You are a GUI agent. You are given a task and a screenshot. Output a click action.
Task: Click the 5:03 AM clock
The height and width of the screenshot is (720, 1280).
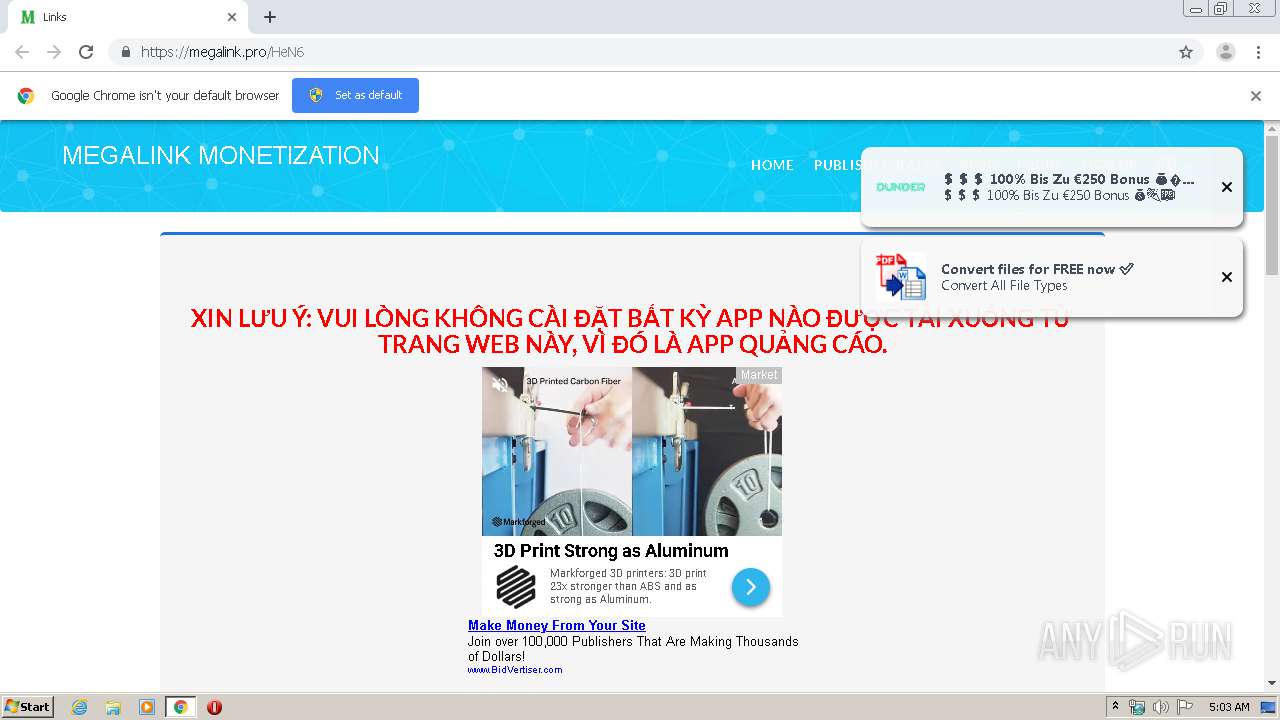[x=1229, y=707]
